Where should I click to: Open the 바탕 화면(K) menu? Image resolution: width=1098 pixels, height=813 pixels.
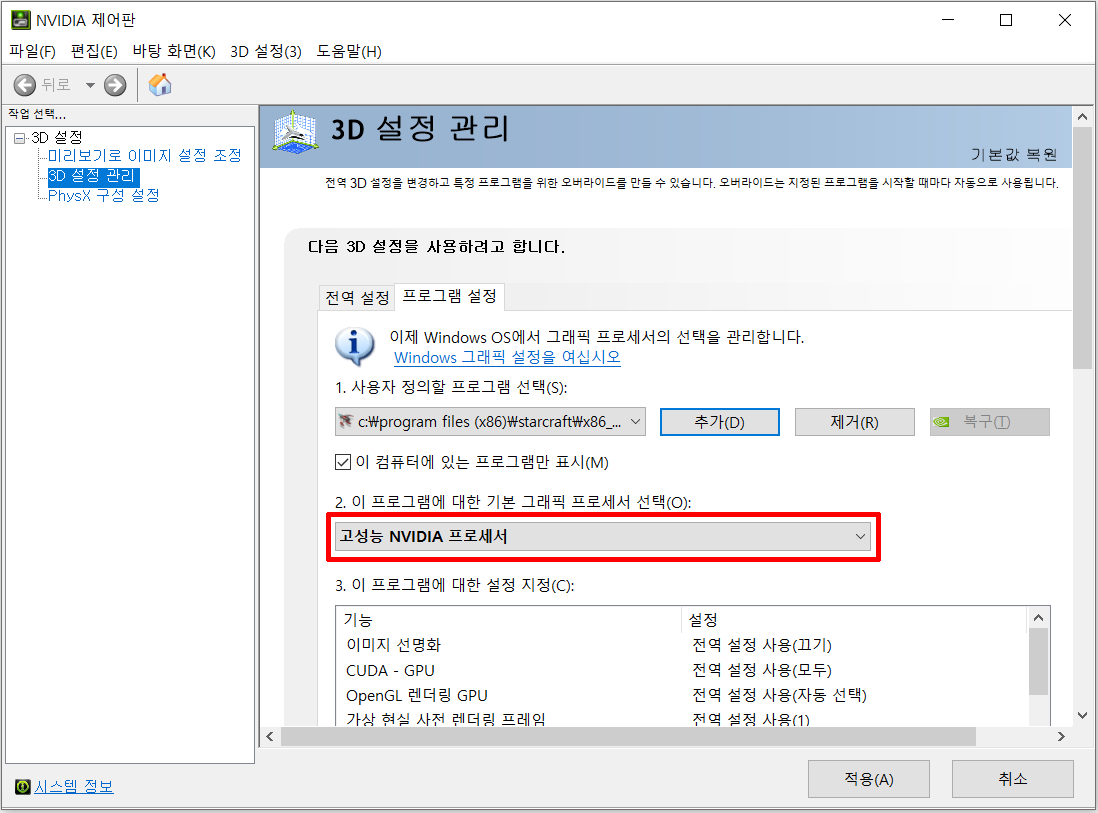click(174, 51)
